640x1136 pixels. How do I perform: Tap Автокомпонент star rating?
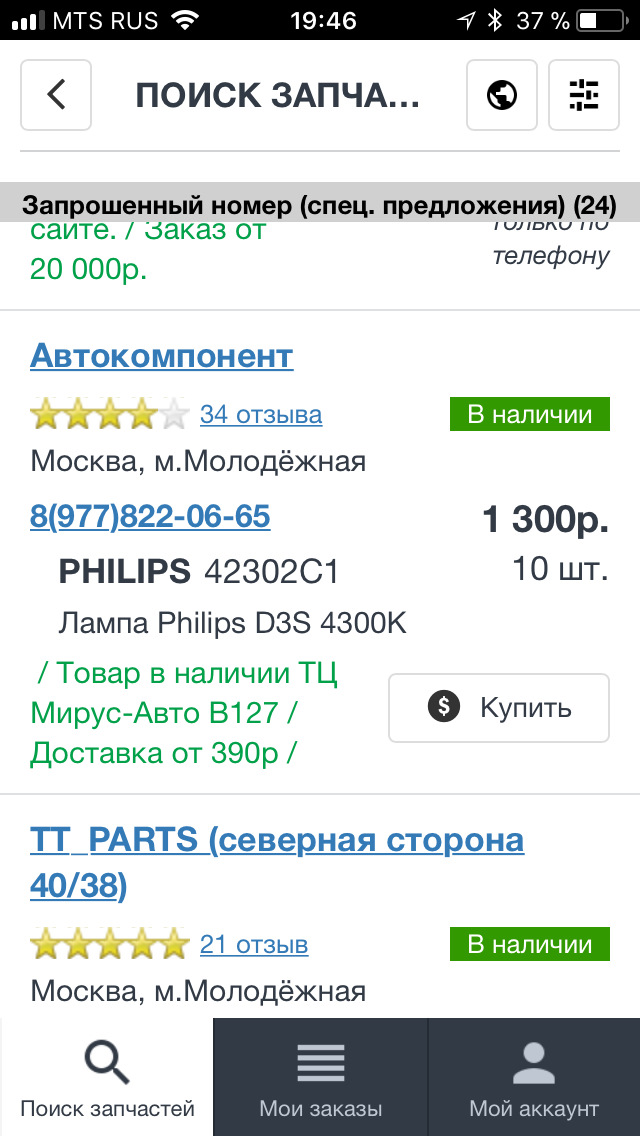(x=109, y=414)
